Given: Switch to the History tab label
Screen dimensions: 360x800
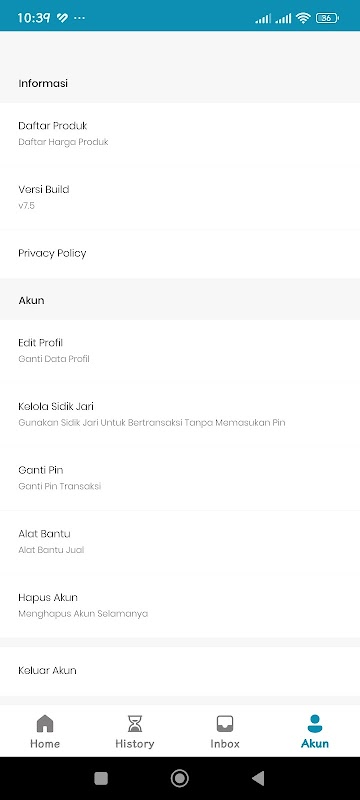Looking at the screenshot, I should (135, 744).
